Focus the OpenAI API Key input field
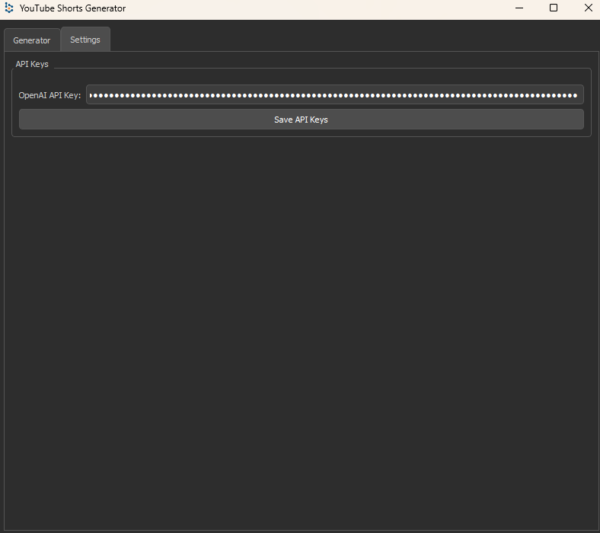Screen dimensions: 600x533 (x=334, y=95)
